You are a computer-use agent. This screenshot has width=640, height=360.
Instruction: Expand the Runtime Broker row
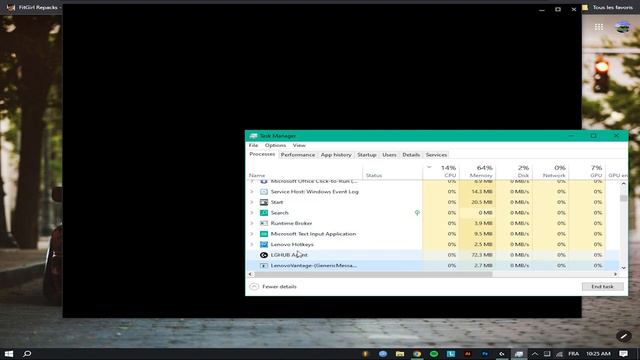point(252,223)
